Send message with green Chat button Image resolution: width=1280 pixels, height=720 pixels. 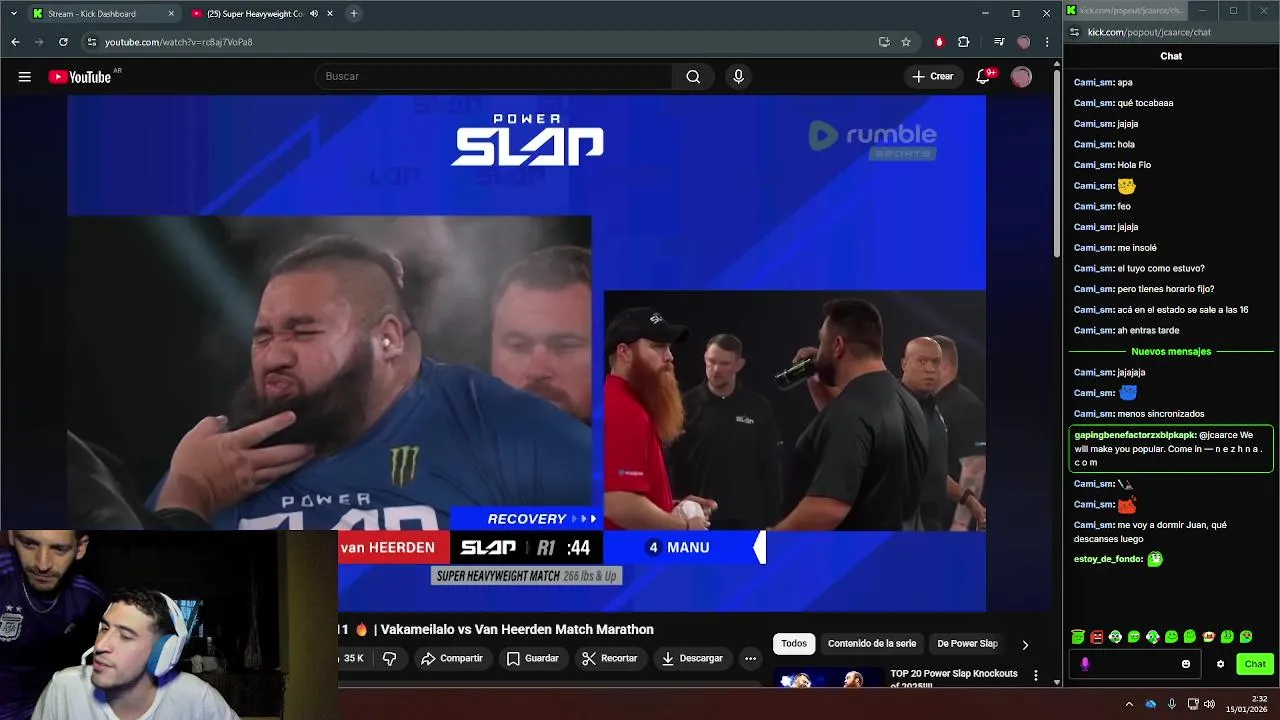1255,664
